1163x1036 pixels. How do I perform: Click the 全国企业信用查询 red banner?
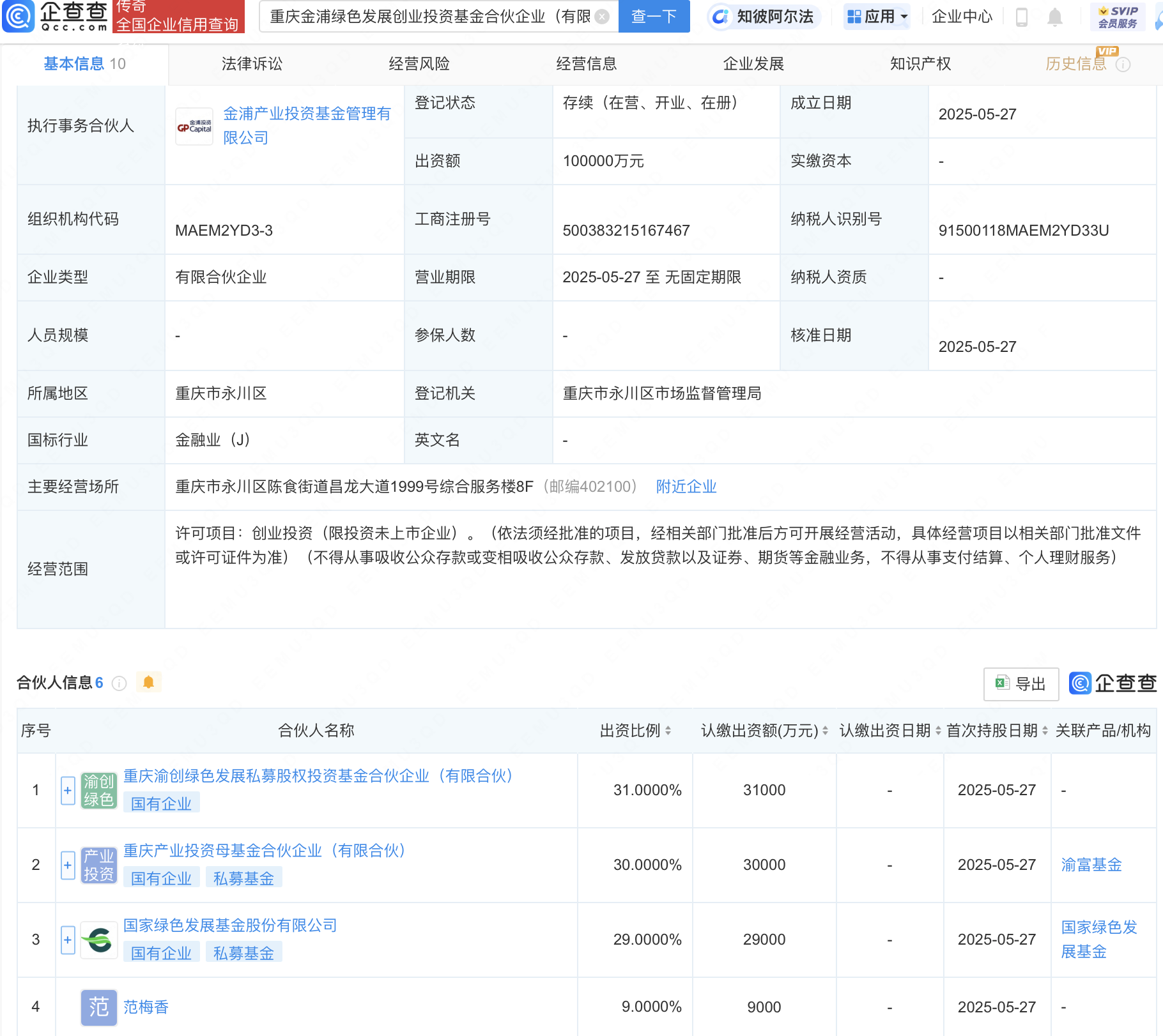click(x=178, y=17)
